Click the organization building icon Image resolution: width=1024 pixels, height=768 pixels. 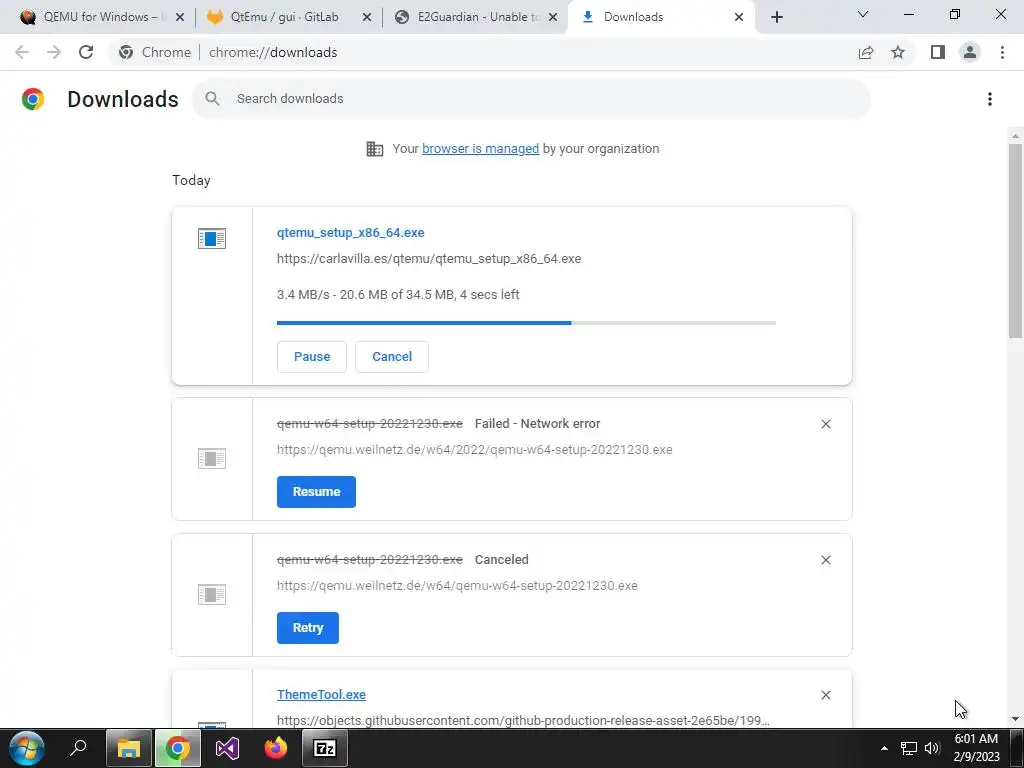pyautogui.click(x=375, y=149)
